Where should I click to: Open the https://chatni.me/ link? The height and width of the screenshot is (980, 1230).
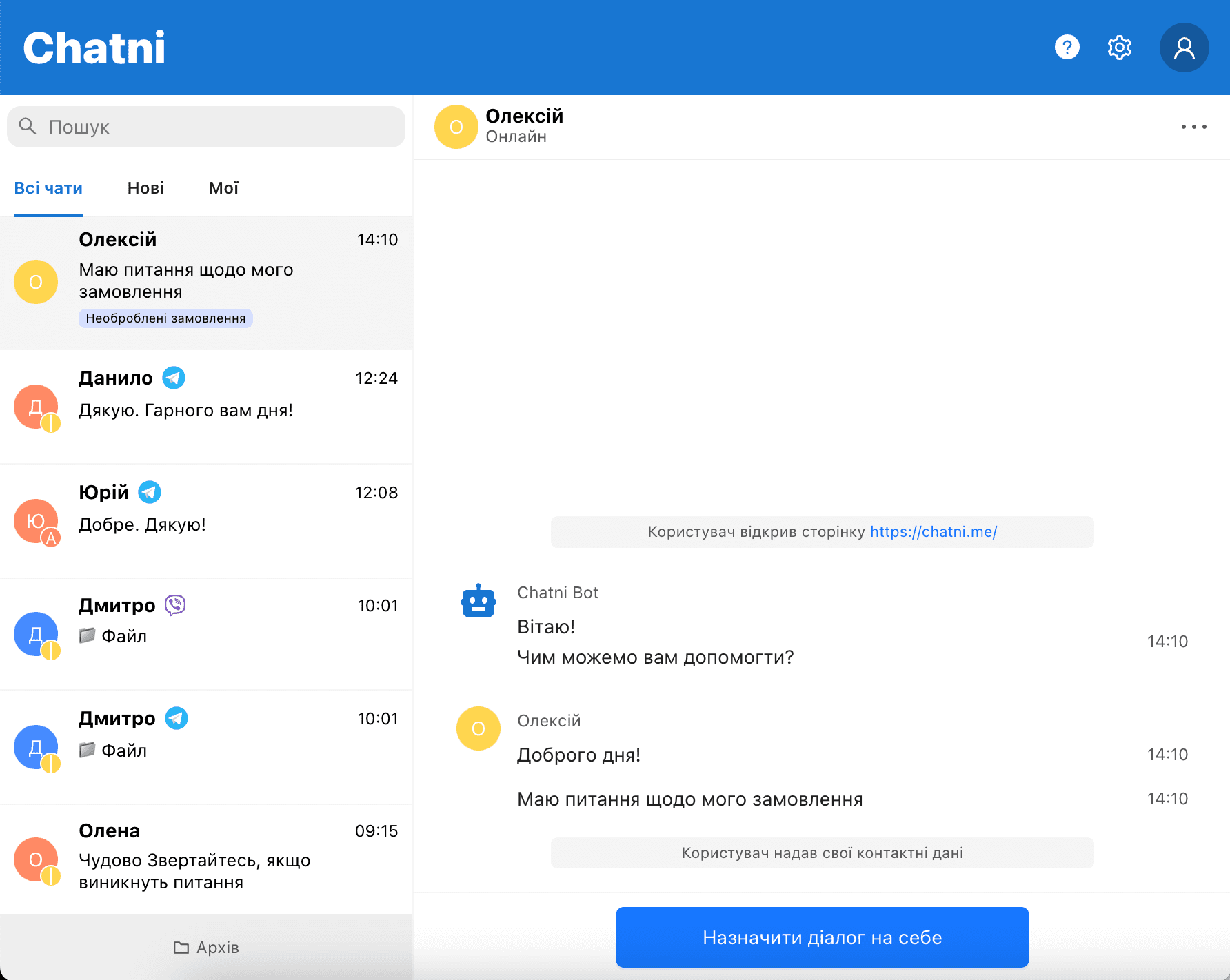click(x=934, y=532)
